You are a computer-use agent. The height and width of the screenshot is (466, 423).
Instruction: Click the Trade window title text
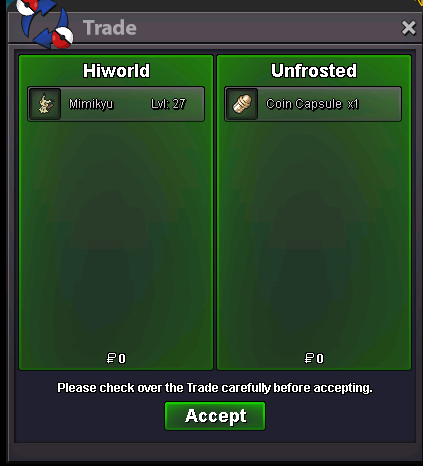[110, 28]
